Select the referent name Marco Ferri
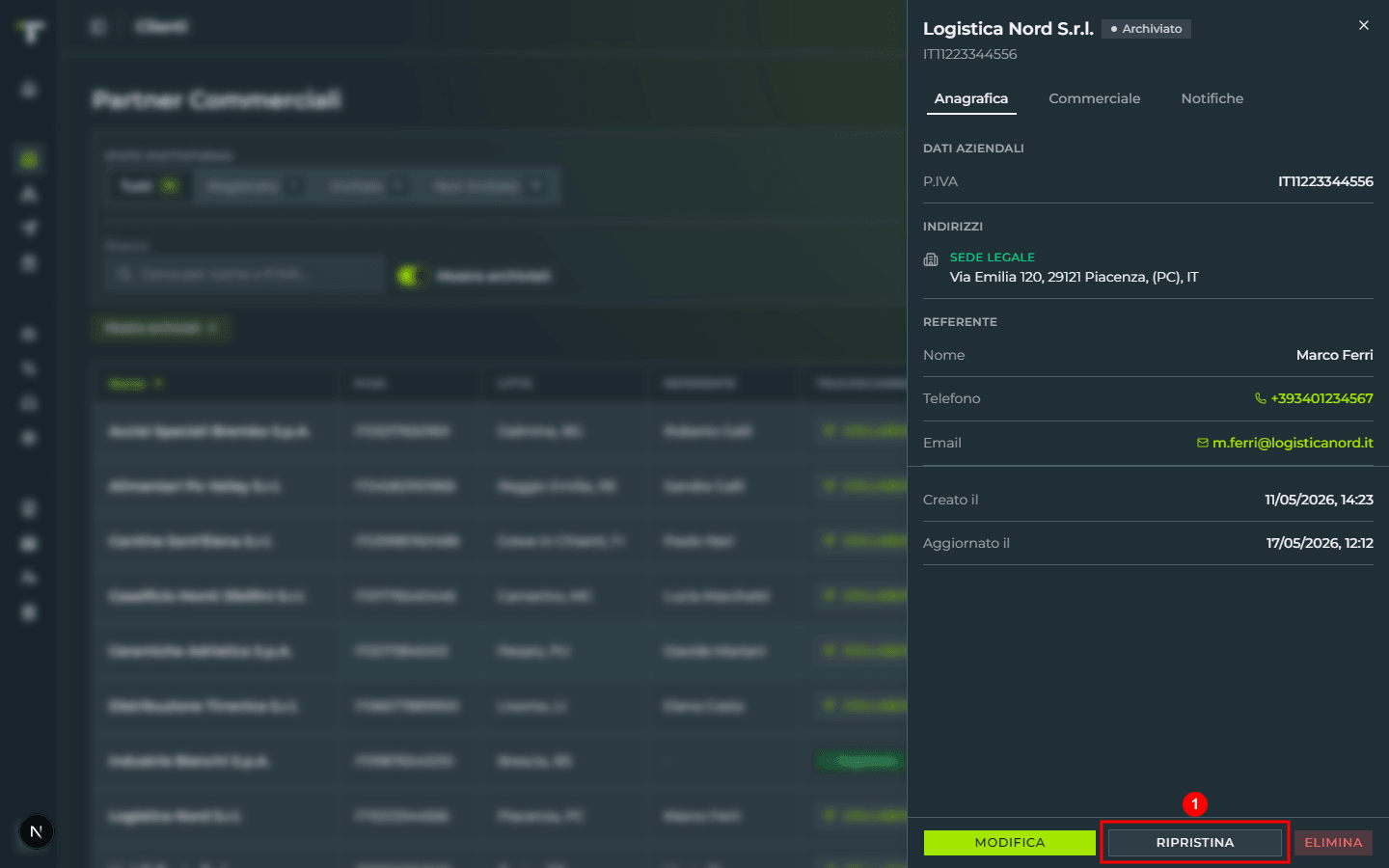The width and height of the screenshot is (1389, 868). point(1335,355)
